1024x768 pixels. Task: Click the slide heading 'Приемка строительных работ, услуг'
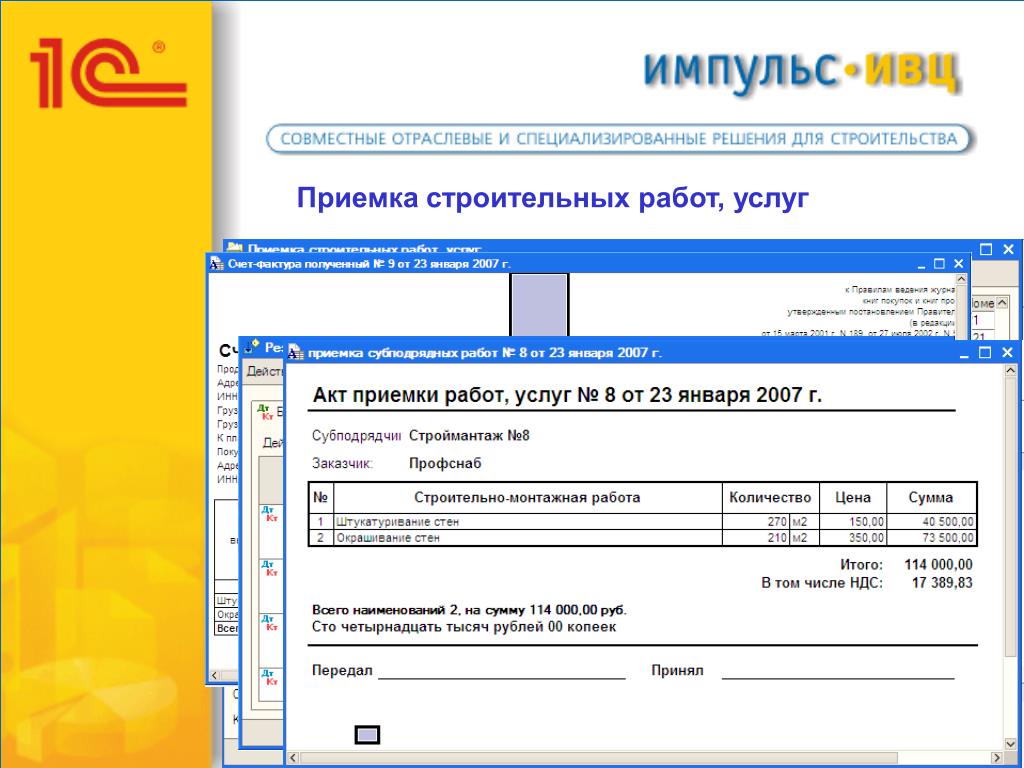click(x=553, y=198)
